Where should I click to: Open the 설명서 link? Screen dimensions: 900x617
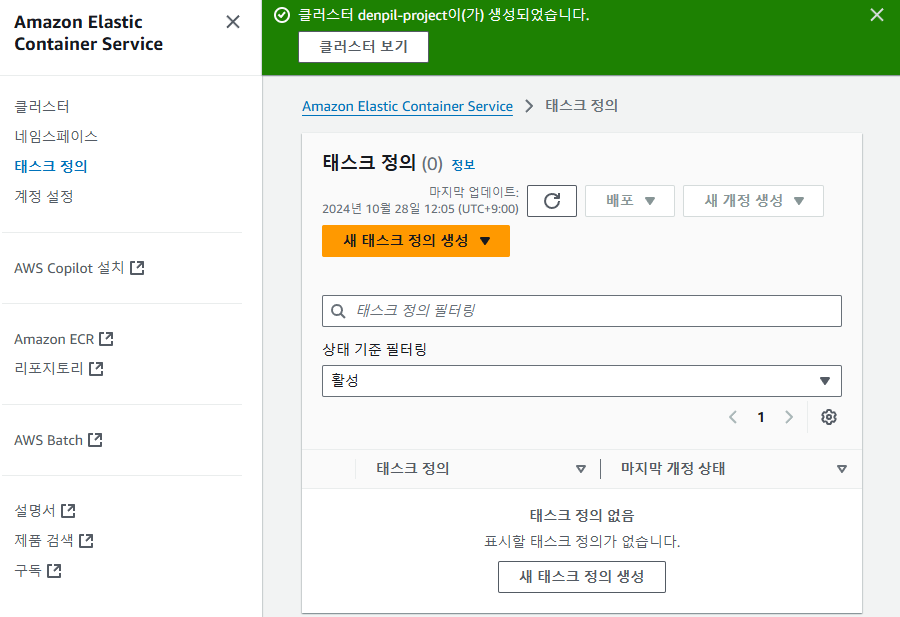(45, 510)
